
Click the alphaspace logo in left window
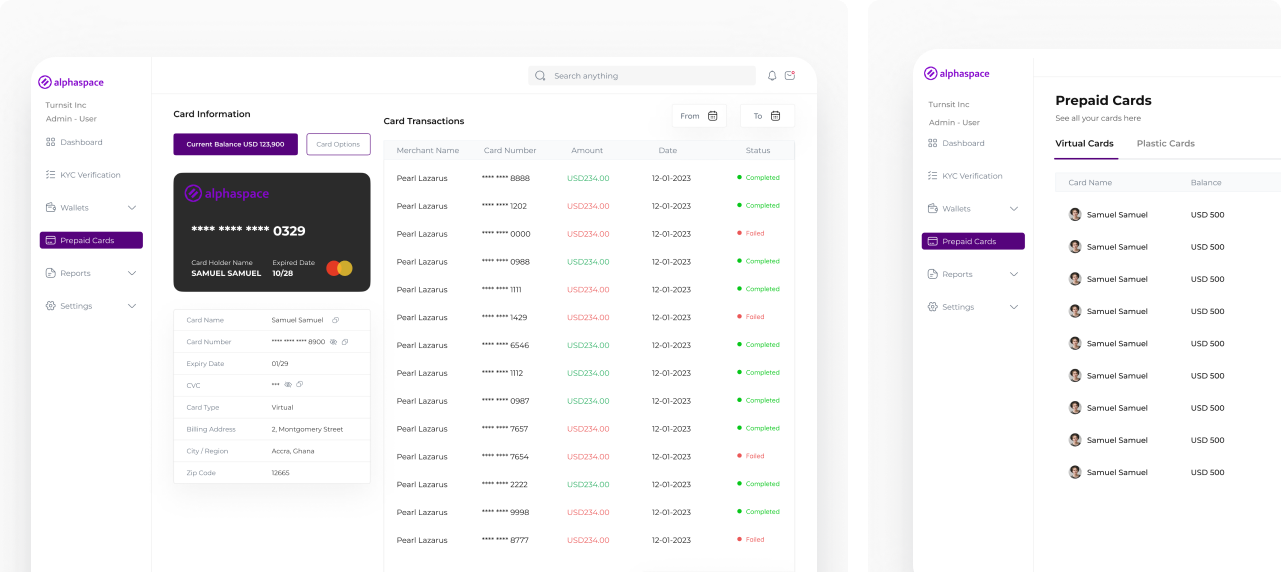point(71,82)
